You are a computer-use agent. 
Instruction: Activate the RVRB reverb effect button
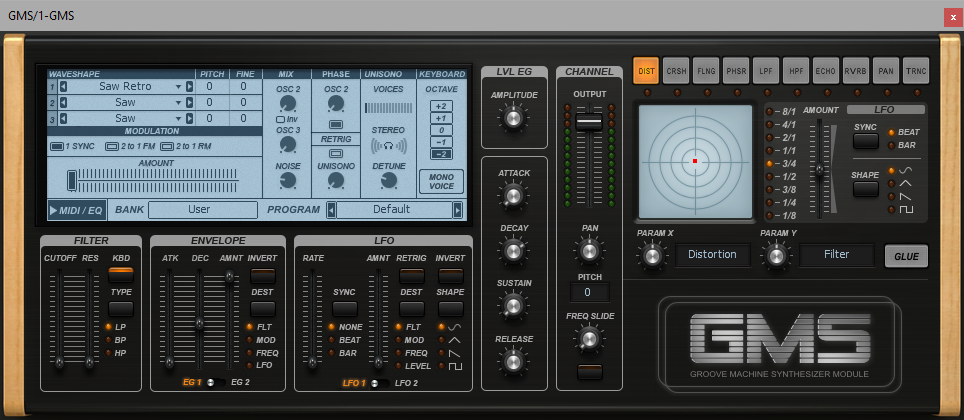click(x=856, y=71)
